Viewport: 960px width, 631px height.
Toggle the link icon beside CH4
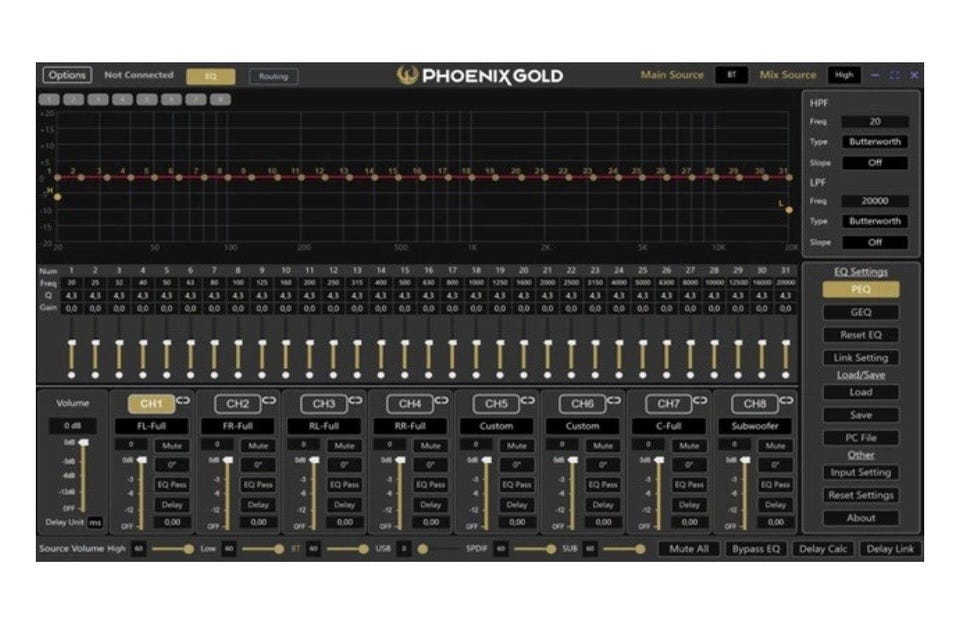point(441,401)
